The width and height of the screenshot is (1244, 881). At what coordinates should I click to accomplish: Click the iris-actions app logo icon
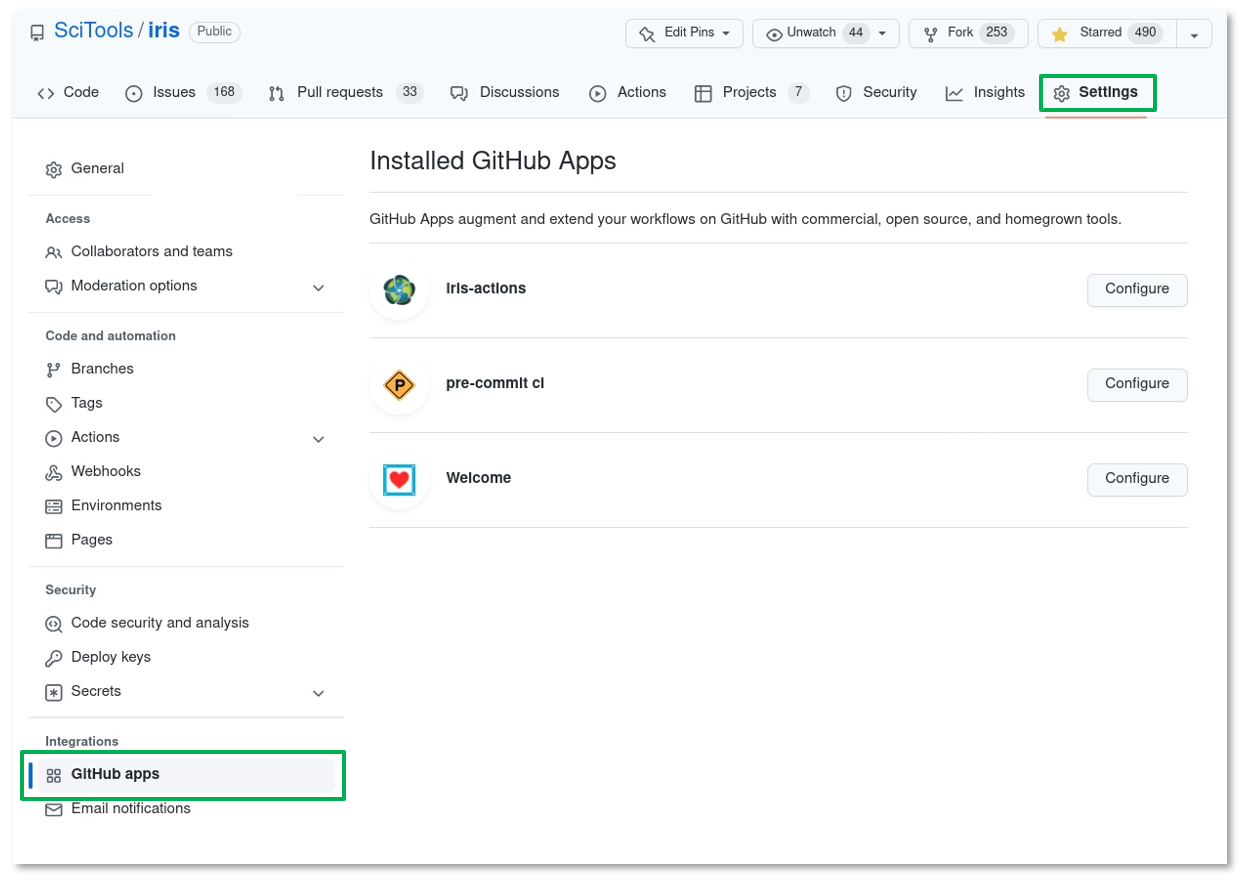tap(399, 290)
